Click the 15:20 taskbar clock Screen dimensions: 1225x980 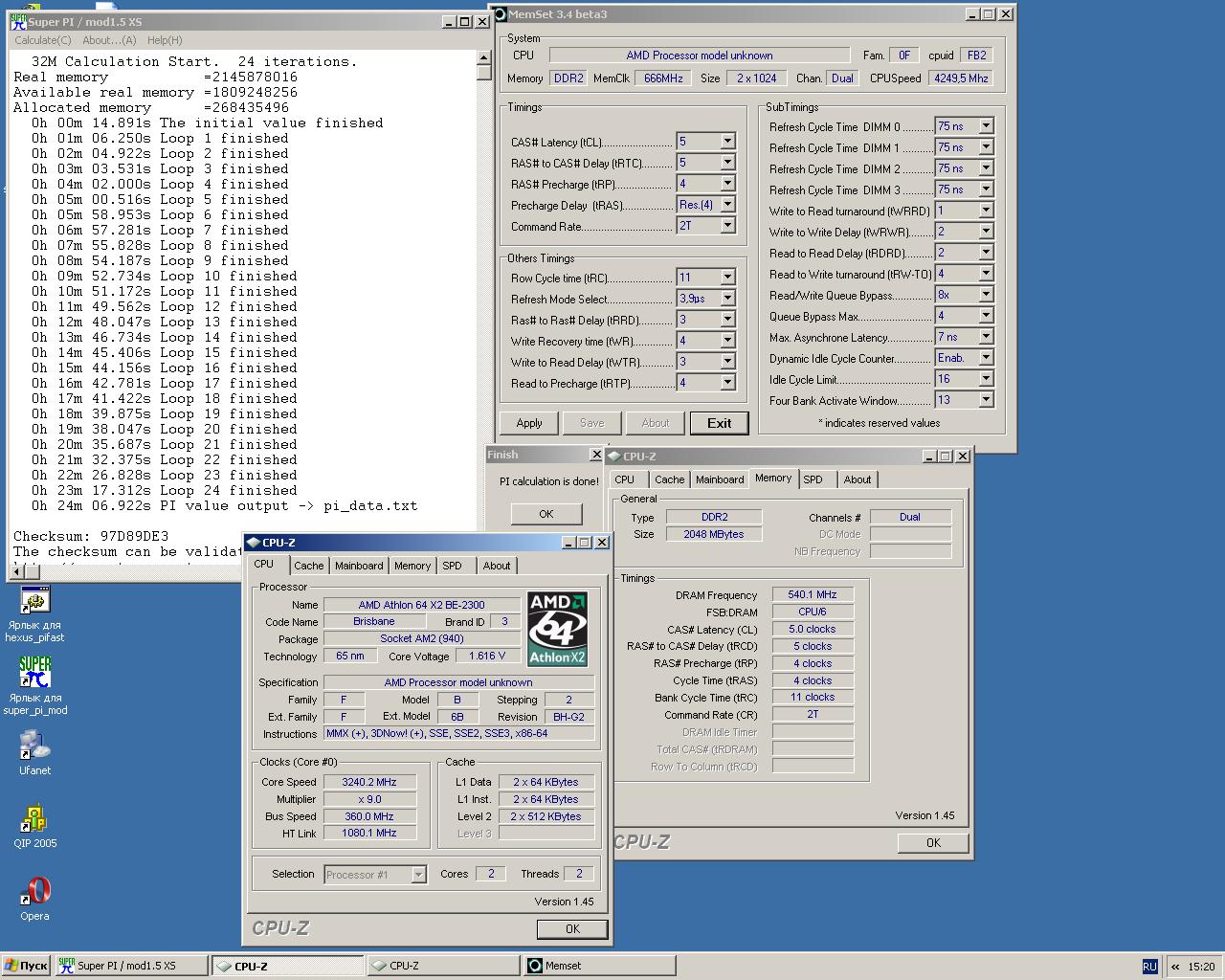coord(1201,967)
